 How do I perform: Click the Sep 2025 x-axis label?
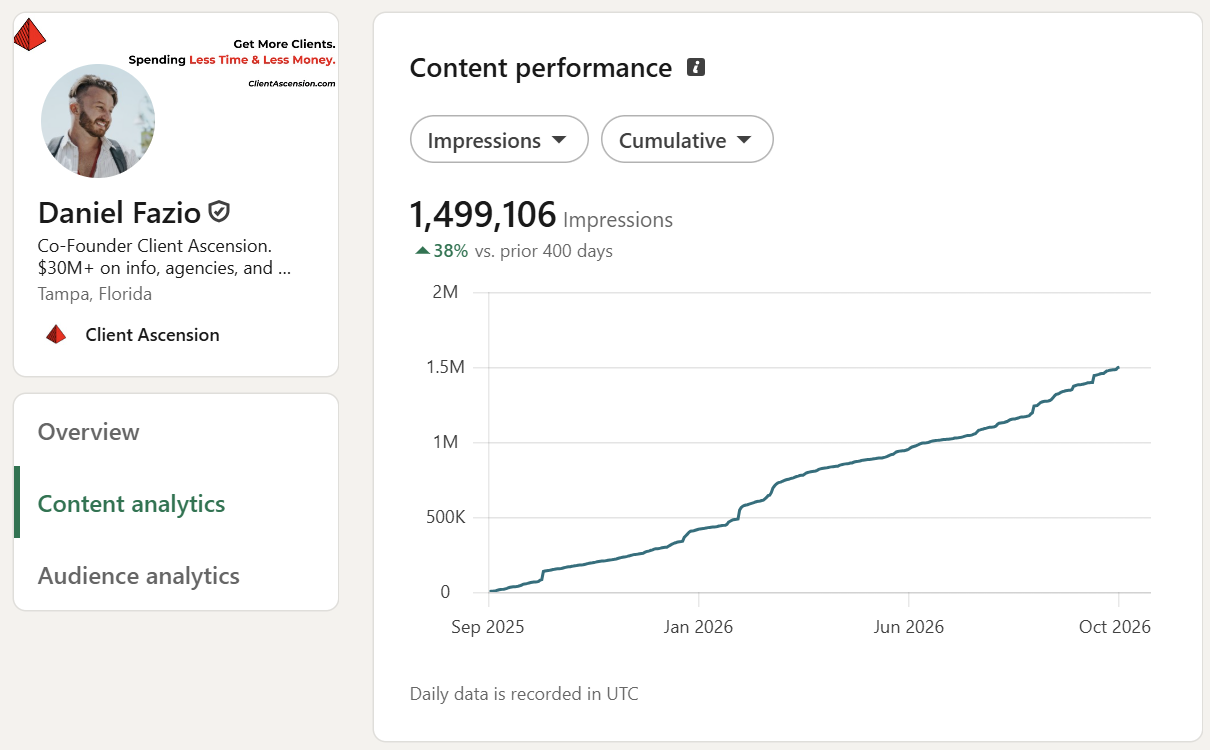coord(490,627)
